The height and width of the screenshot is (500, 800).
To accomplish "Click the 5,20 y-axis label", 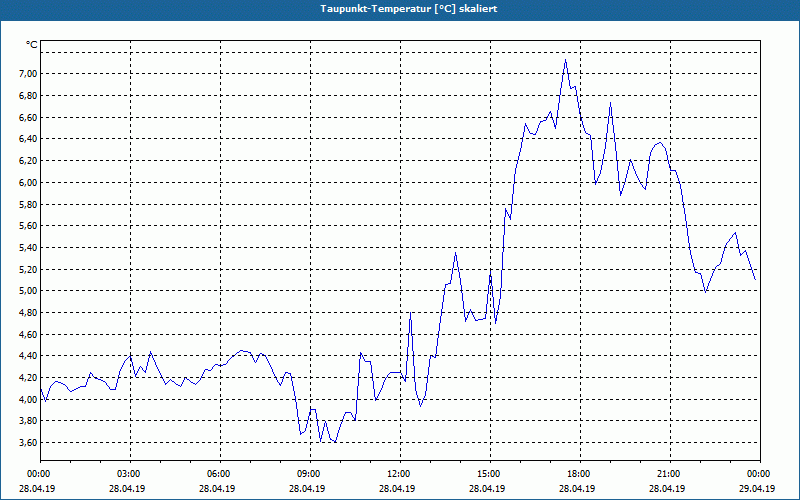I will click(29, 269).
